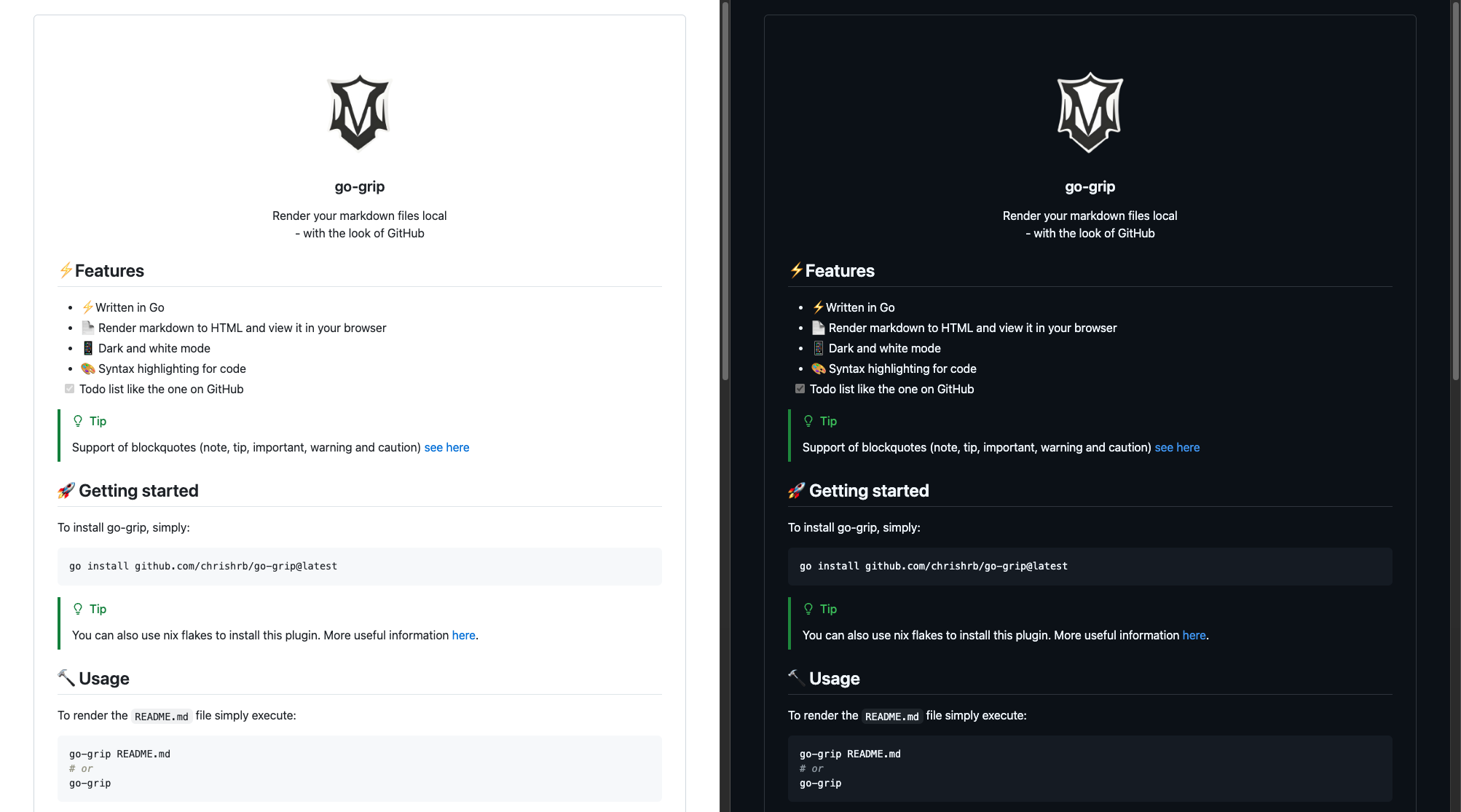Click phone emoji beside Dark and white mode, light pane

[x=88, y=348]
